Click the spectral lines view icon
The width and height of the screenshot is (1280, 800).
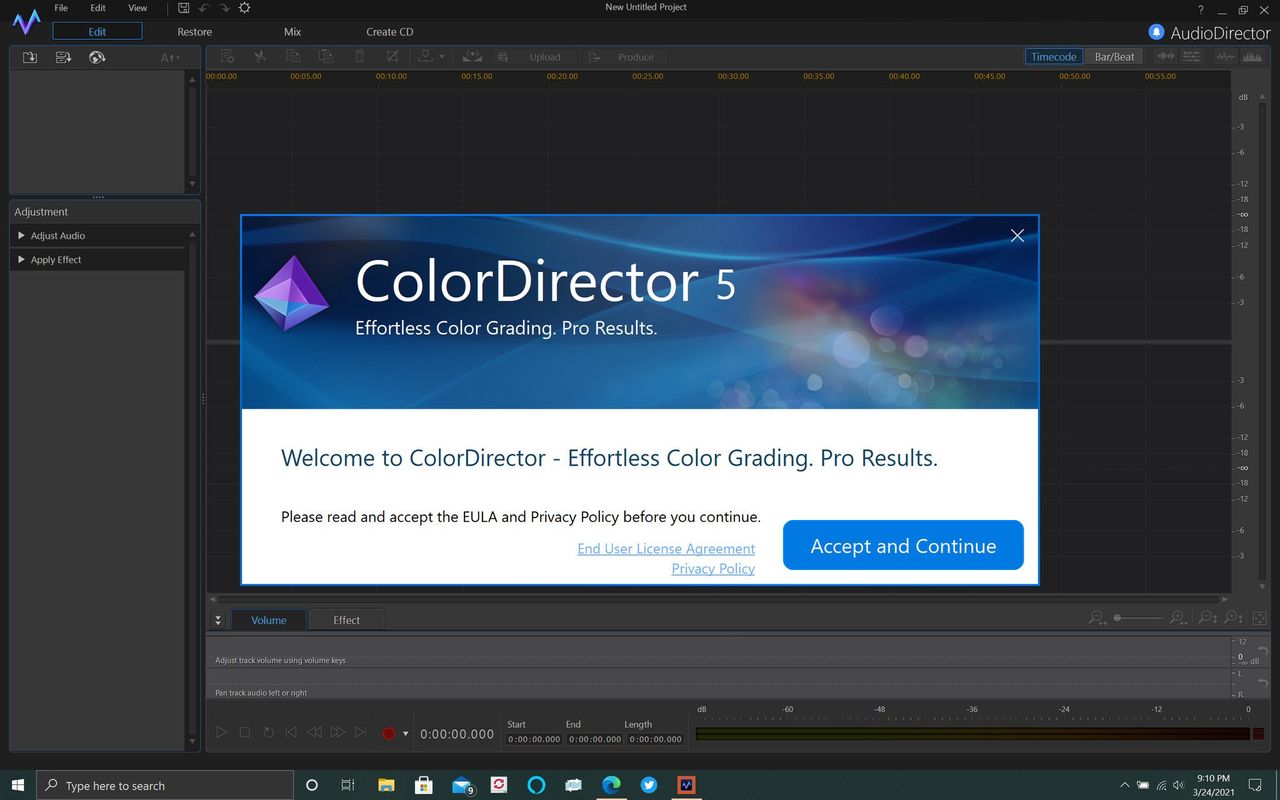1192,57
